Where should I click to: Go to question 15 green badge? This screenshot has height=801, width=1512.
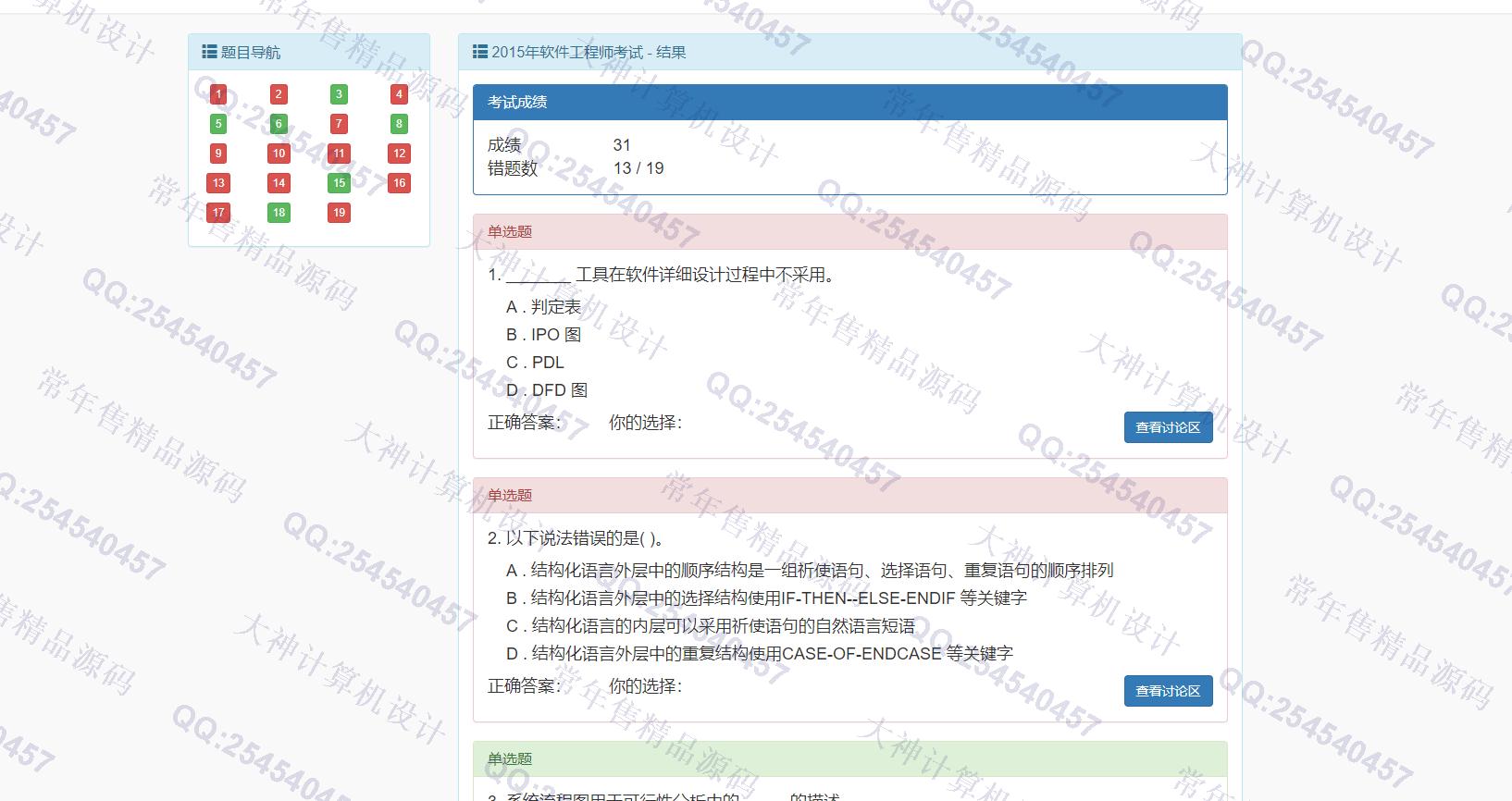point(339,183)
